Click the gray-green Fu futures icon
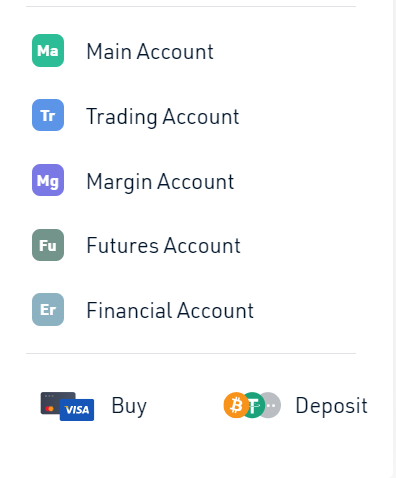Viewport: 396px width, 478px height. (48, 245)
